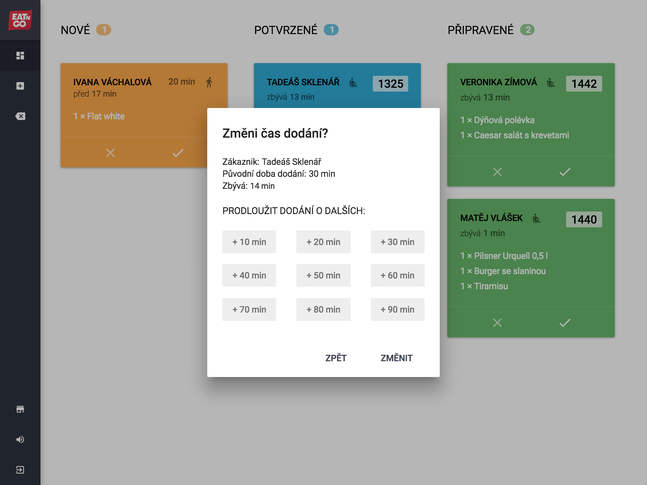Open the store icon in the sidebar
The height and width of the screenshot is (485, 647).
pyautogui.click(x=20, y=409)
